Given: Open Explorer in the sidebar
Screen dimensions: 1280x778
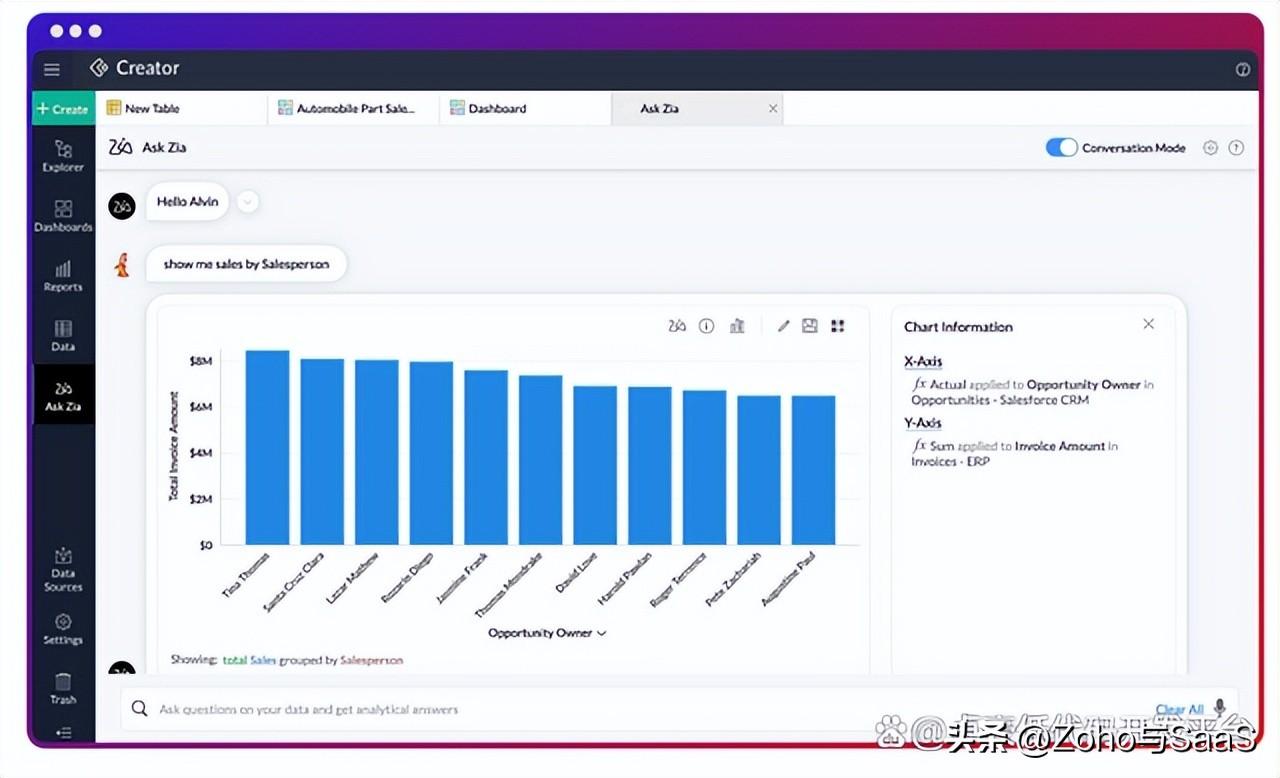Looking at the screenshot, I should click(63, 156).
